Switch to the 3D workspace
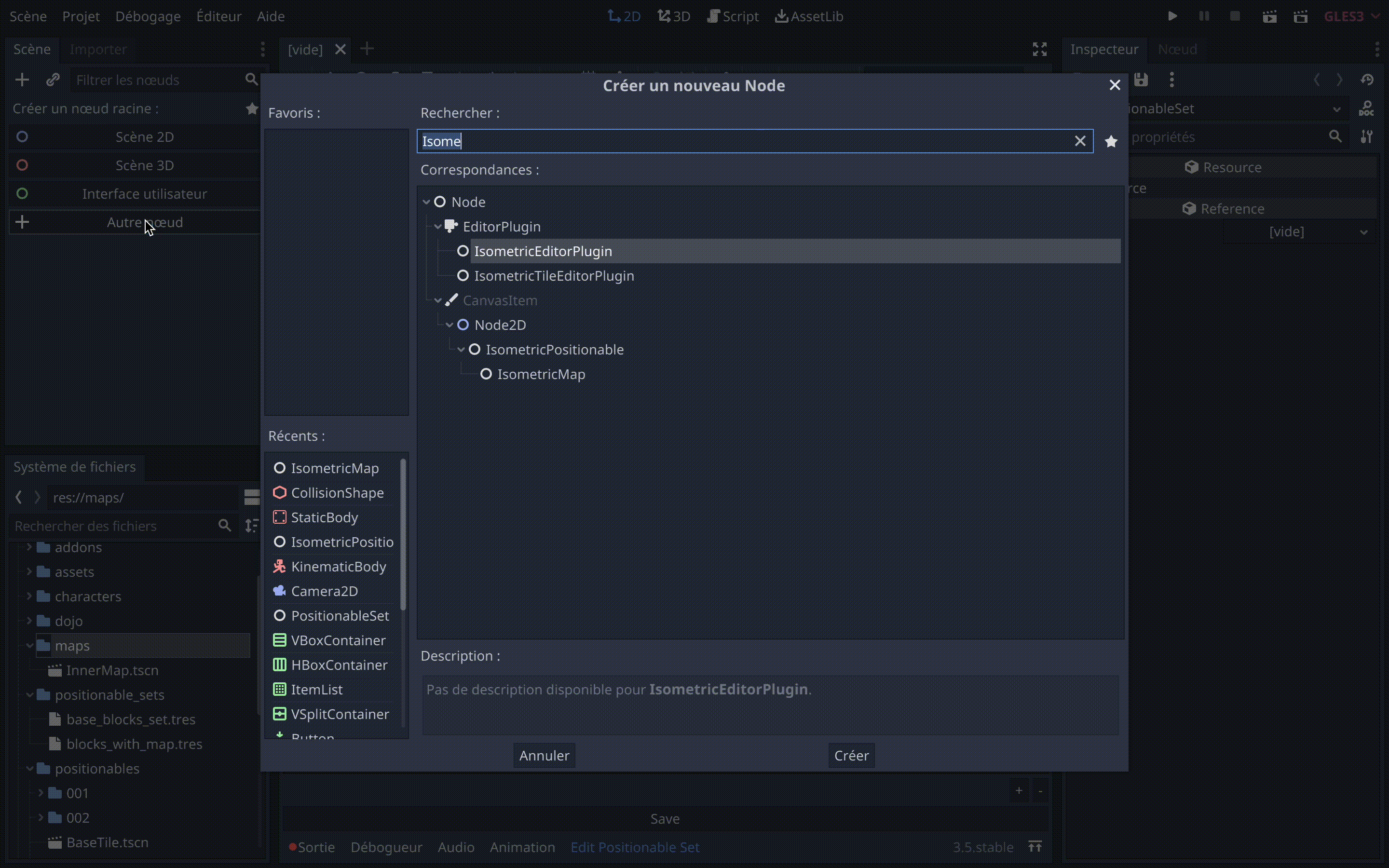 [x=674, y=16]
